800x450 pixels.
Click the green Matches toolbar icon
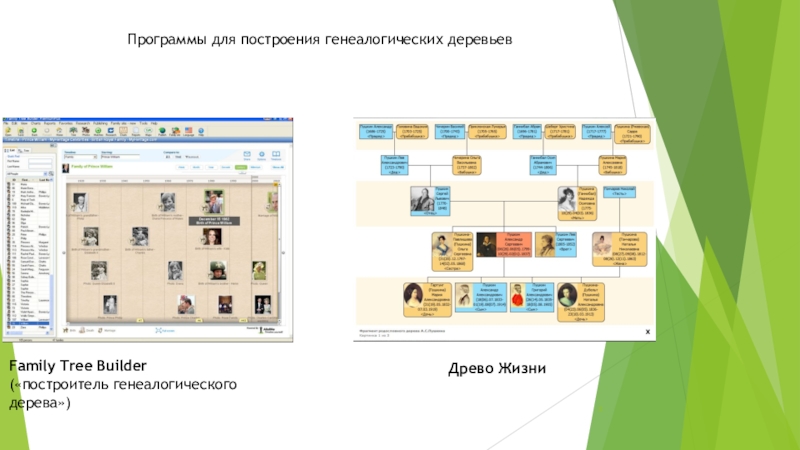[98, 132]
